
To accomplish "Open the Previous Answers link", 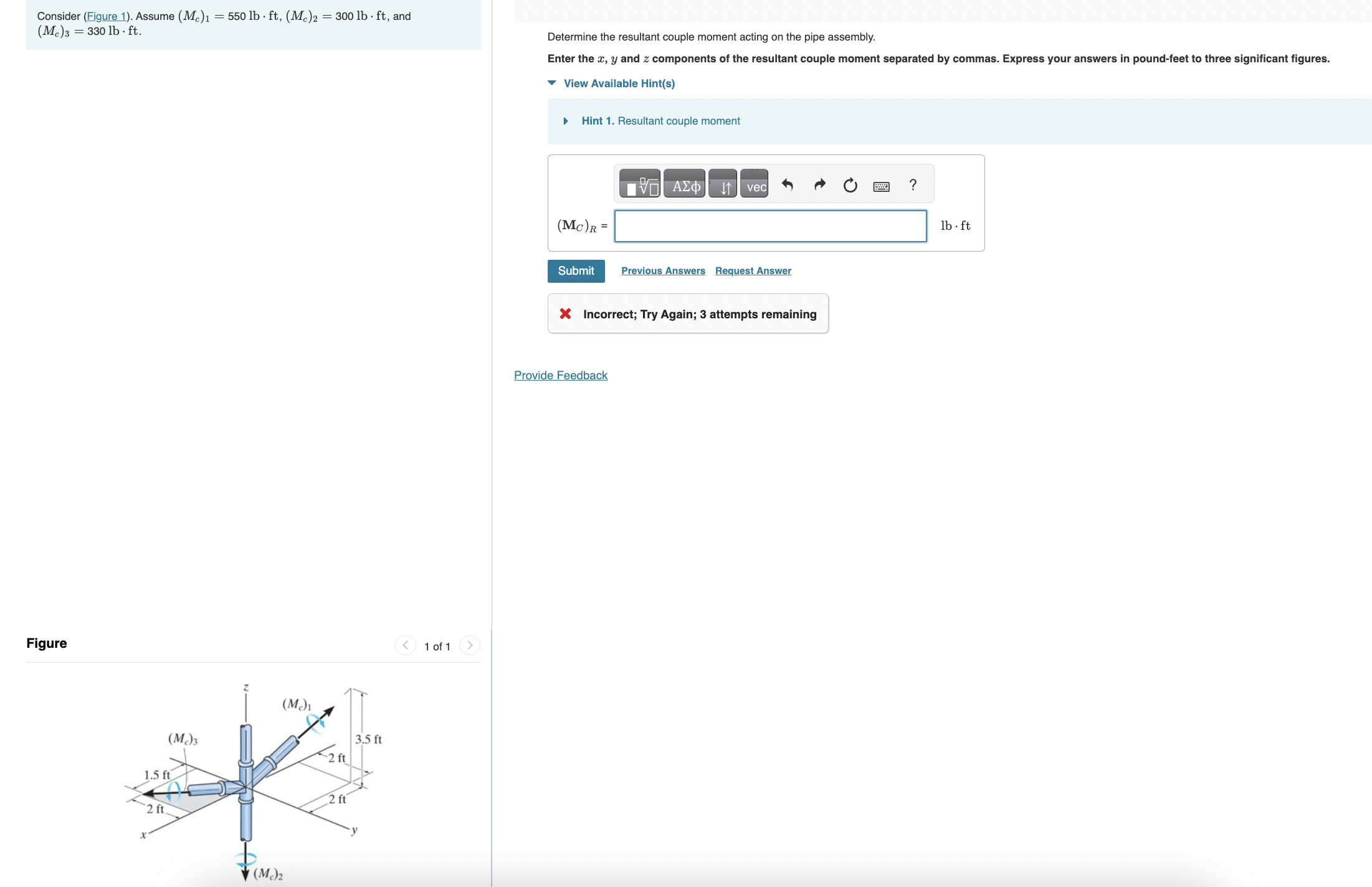I will (x=662, y=270).
